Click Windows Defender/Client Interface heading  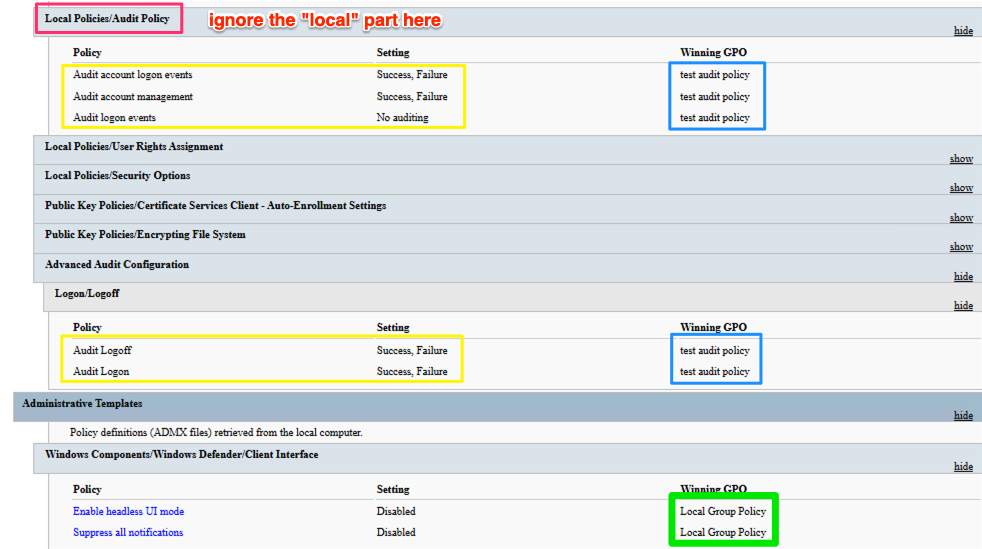(182, 455)
